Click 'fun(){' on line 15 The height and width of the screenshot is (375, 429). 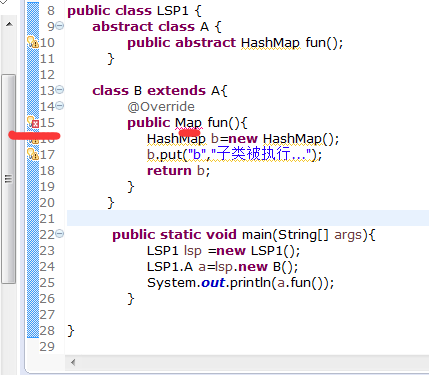(x=227, y=123)
